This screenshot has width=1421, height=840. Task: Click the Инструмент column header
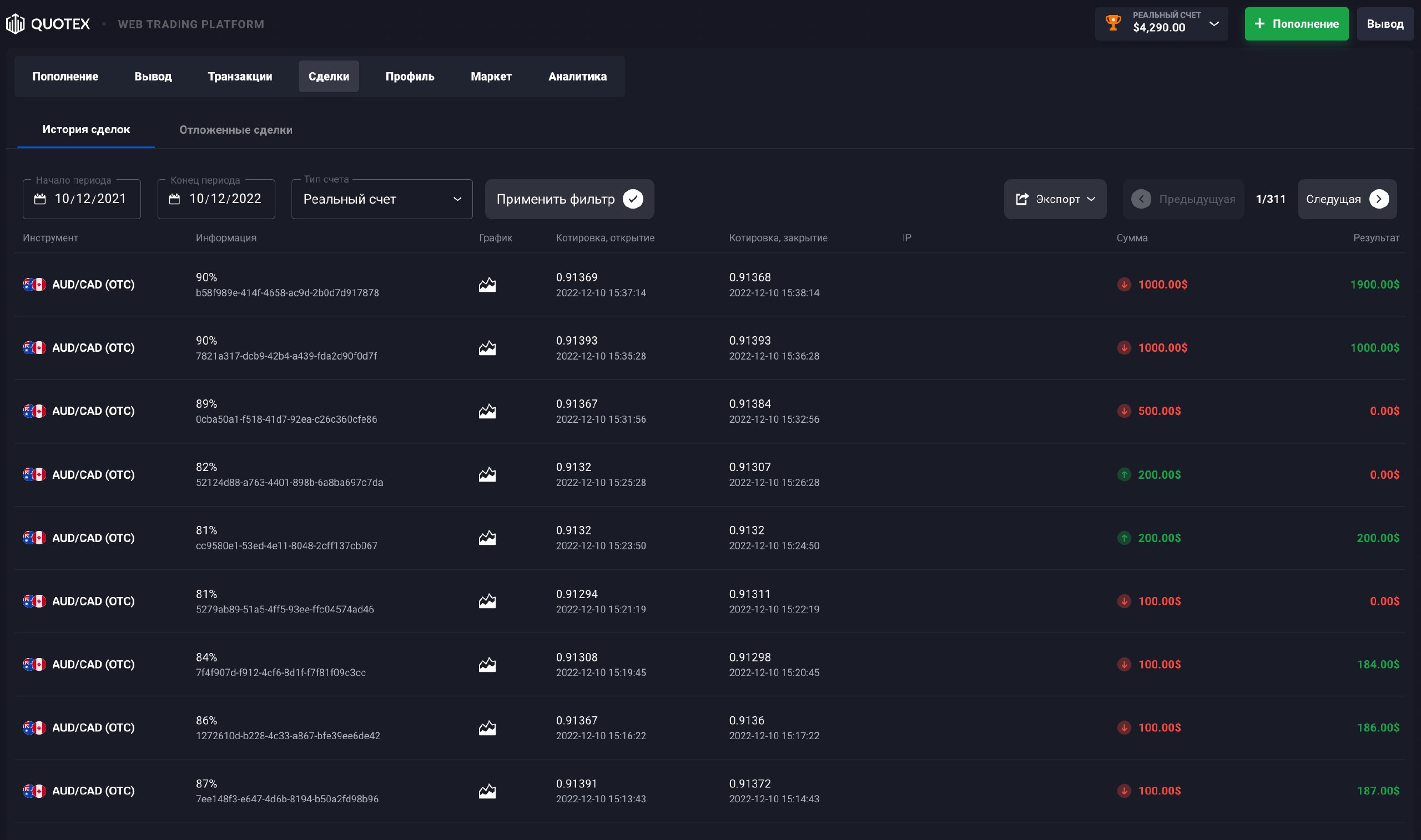pos(51,239)
